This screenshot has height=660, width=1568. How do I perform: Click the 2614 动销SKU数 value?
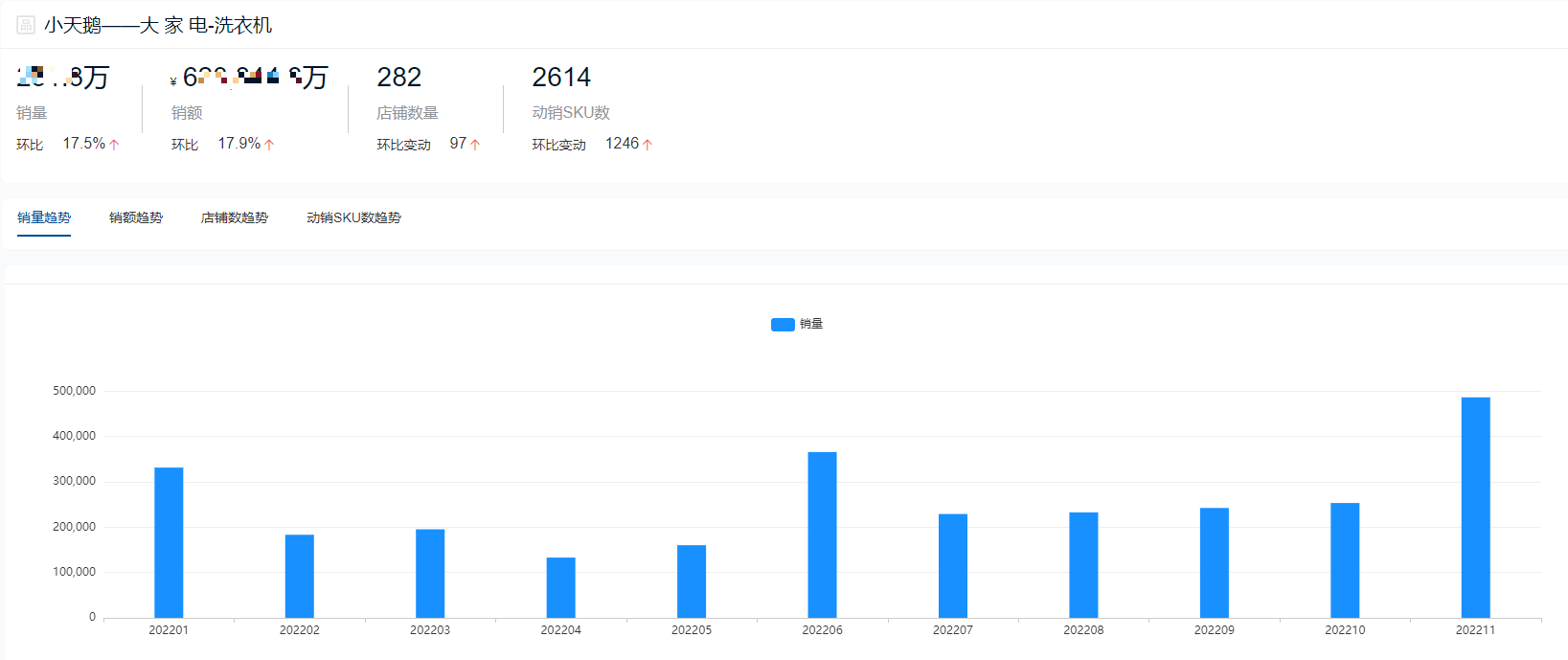coord(561,78)
